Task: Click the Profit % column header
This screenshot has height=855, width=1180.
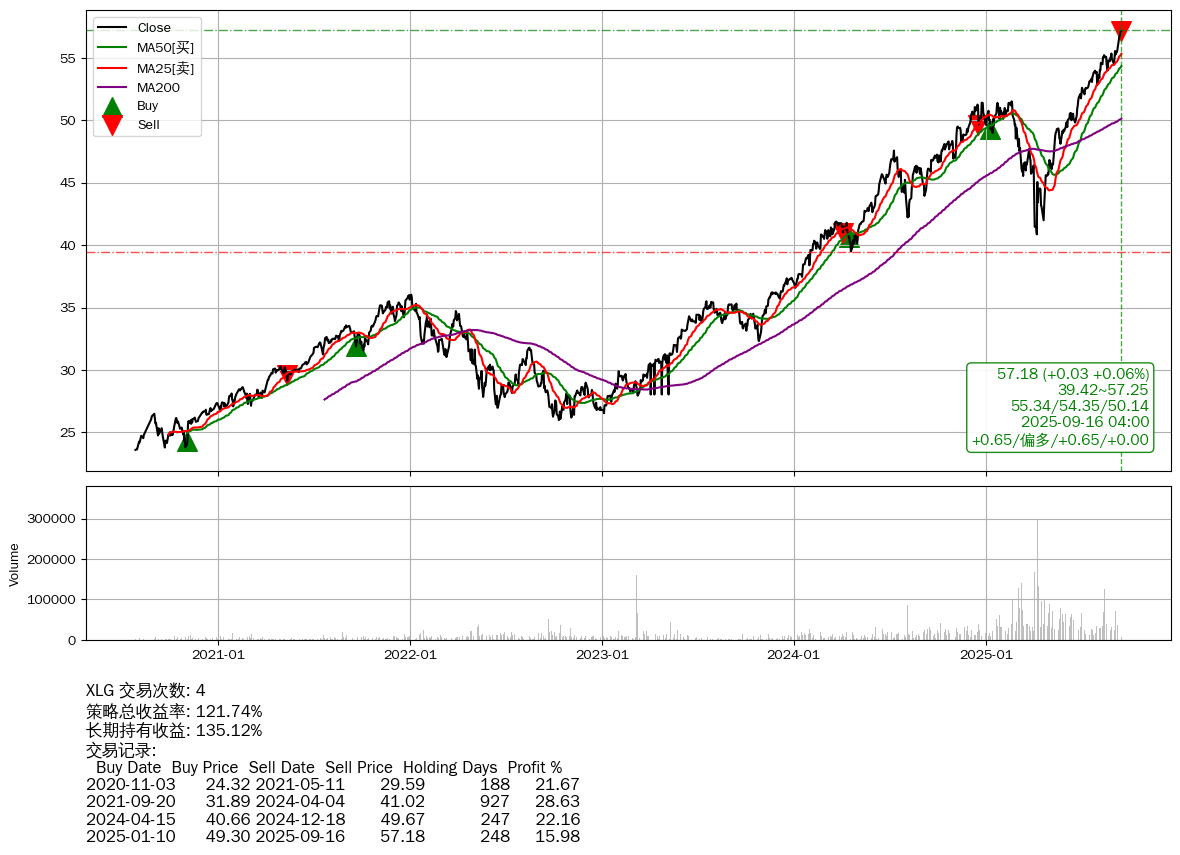Action: pyautogui.click(x=534, y=768)
